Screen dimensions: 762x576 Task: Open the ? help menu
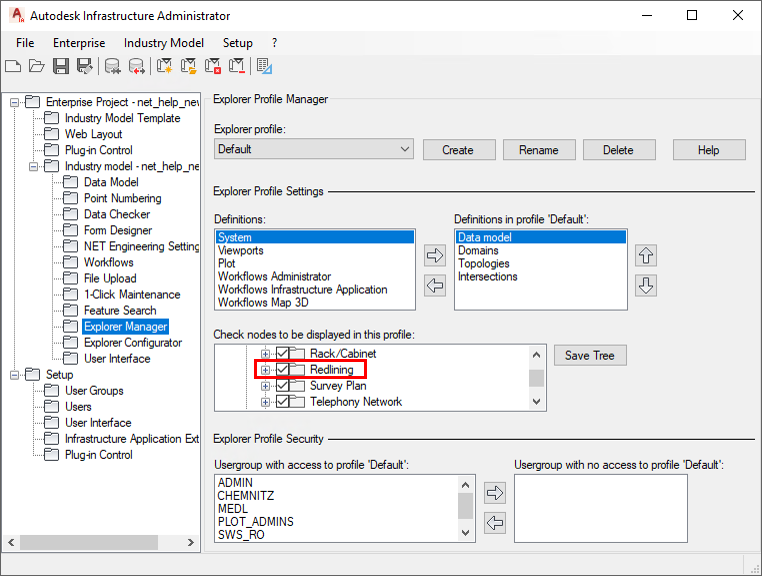275,43
